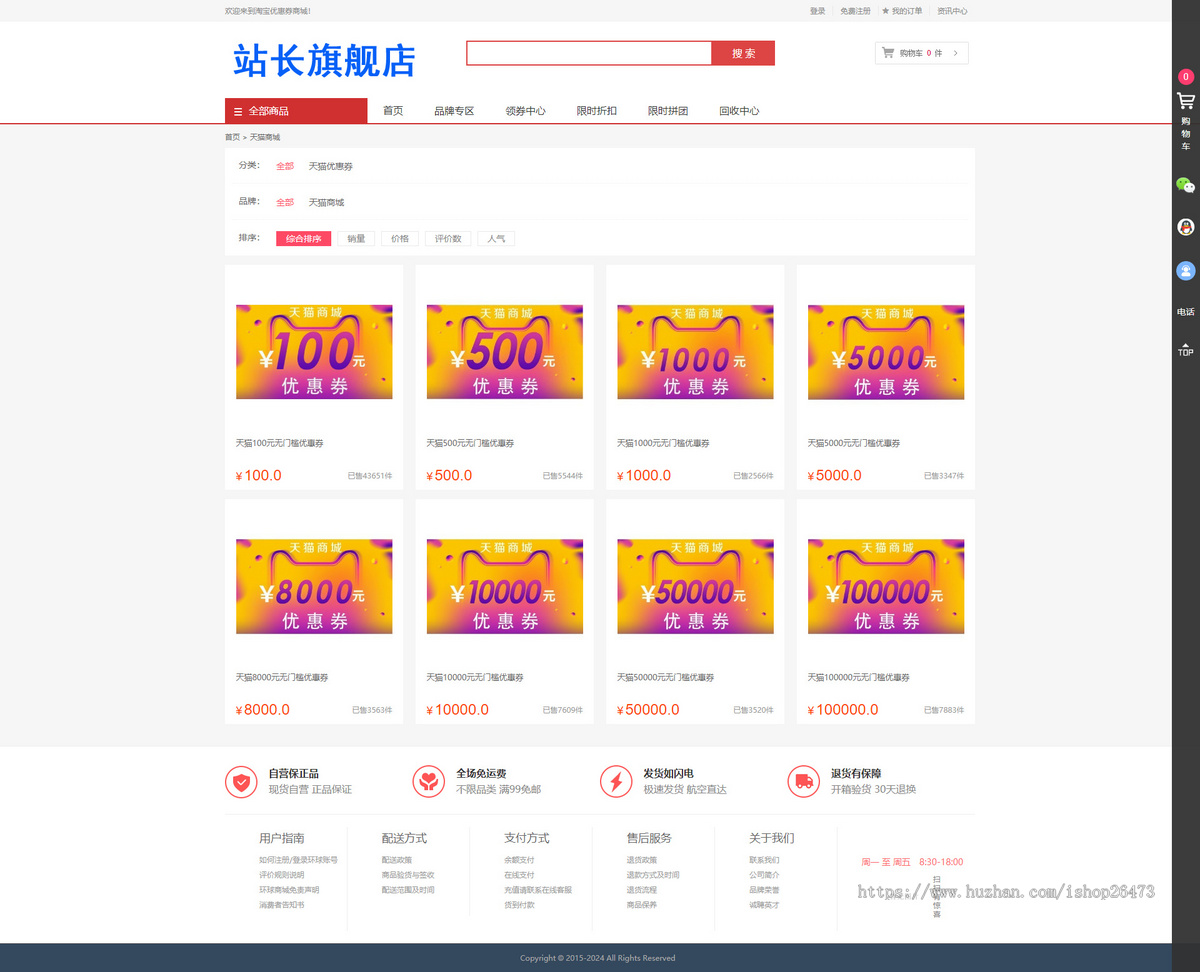
Task: Click the heart-hands icon for 全场免运费
Action: pyautogui.click(x=429, y=781)
